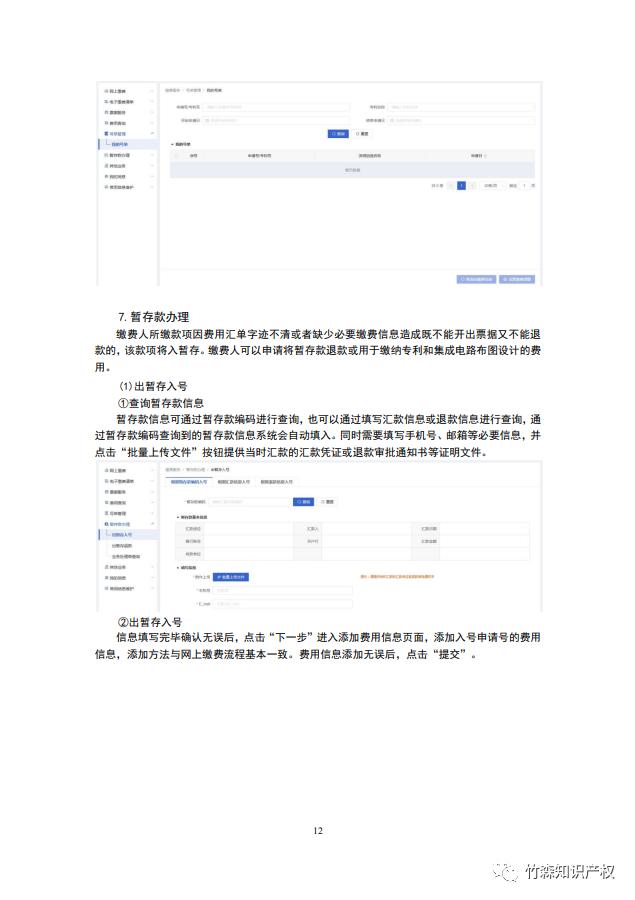Click the 电子缴费清单 icon in 出暂存入号 page sidebar
Screen dimensions: 635x900
click(x=106, y=481)
